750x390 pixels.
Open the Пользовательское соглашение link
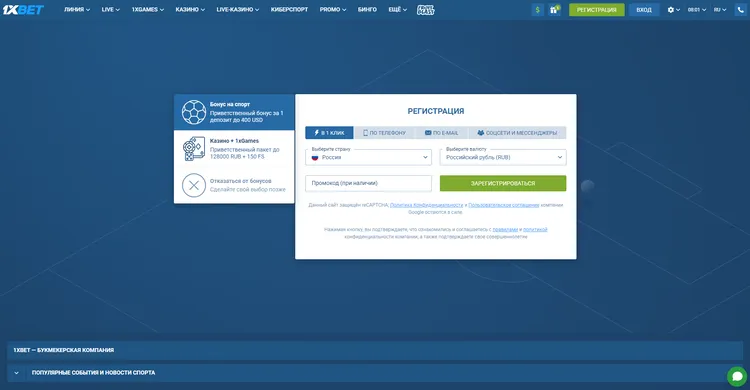[x=504, y=205]
